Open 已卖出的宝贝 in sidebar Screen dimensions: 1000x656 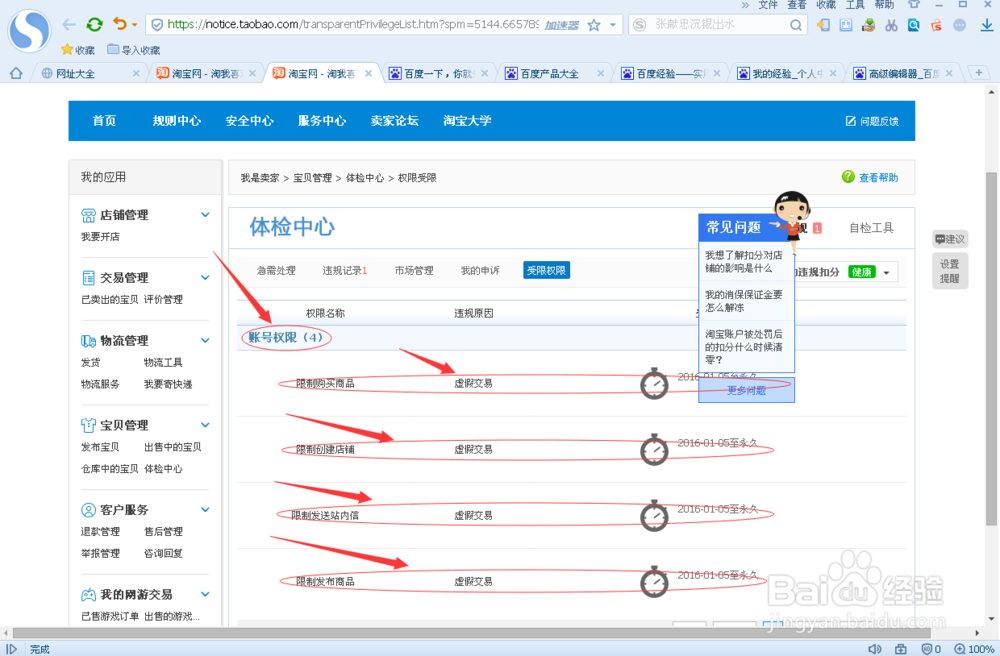[x=110, y=299]
